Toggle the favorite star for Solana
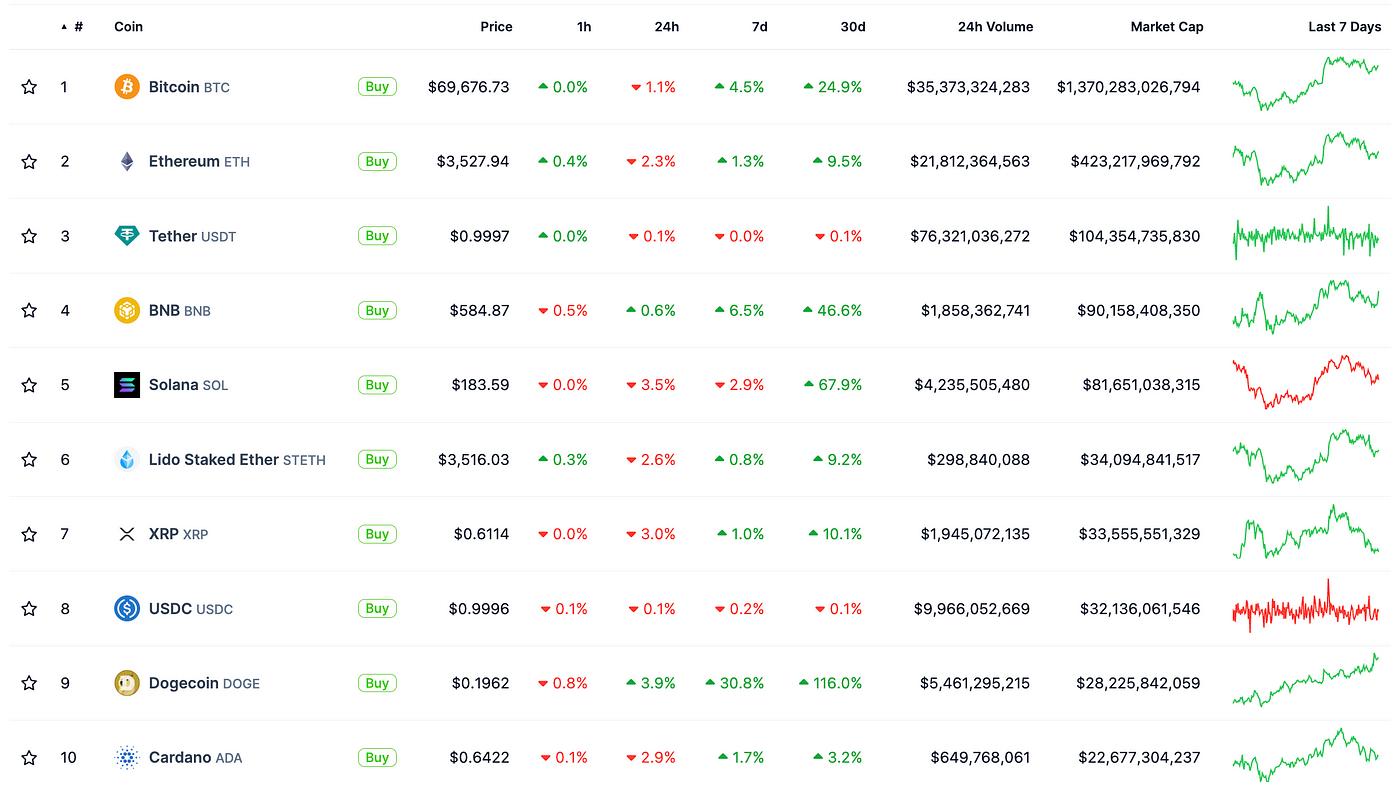Viewport: 1400px width, 791px height. tap(29, 385)
